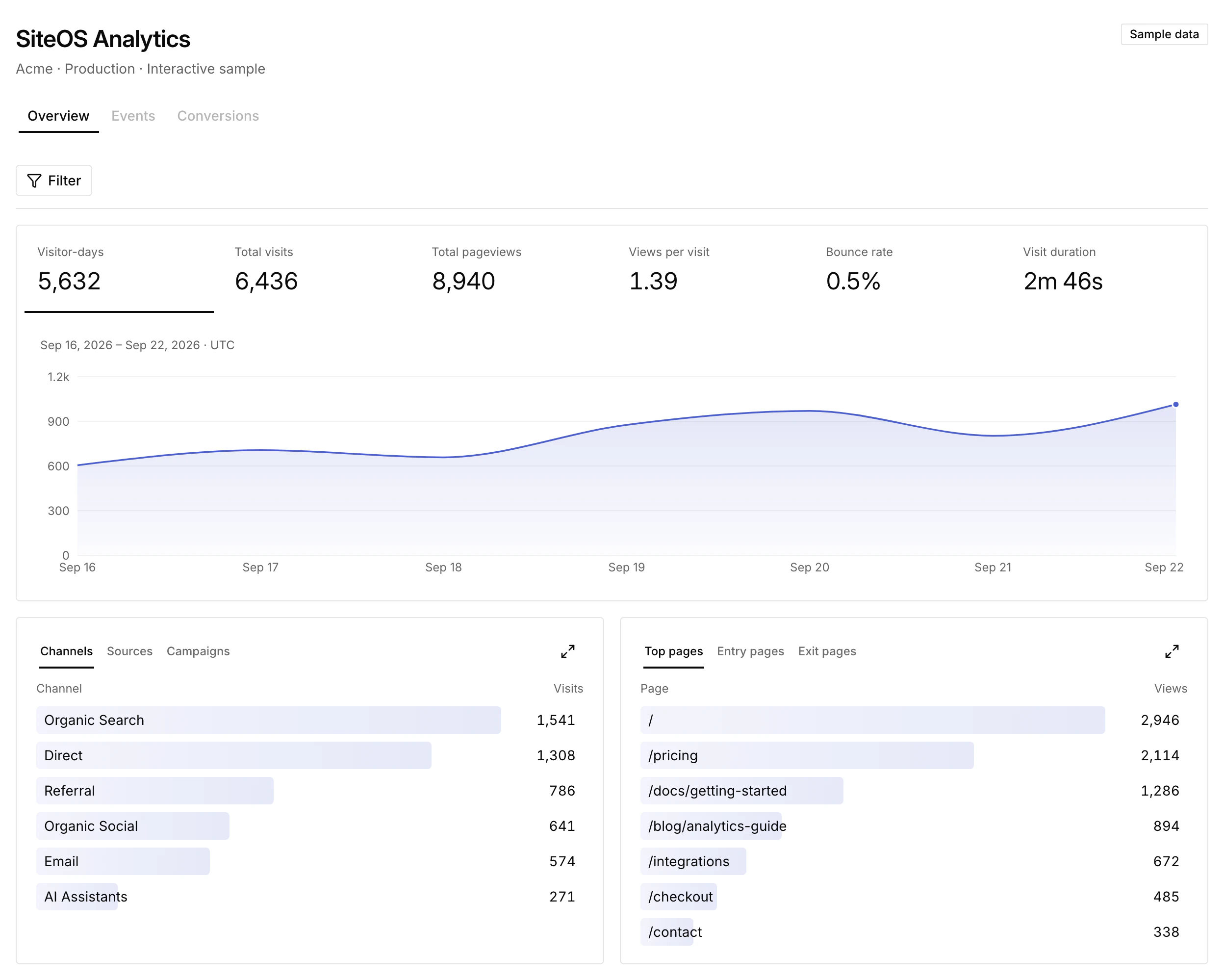Click the / home page row

pos(914,720)
